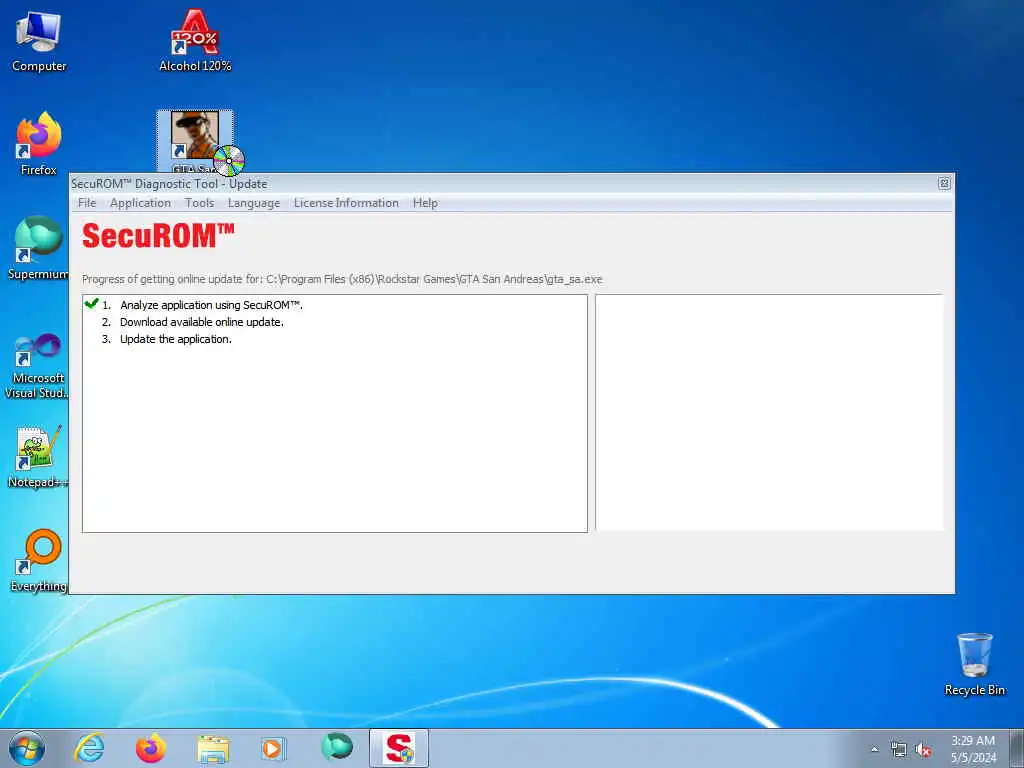1024x768 pixels.
Task: Click the Show desktop button
Action: coord(1017,748)
